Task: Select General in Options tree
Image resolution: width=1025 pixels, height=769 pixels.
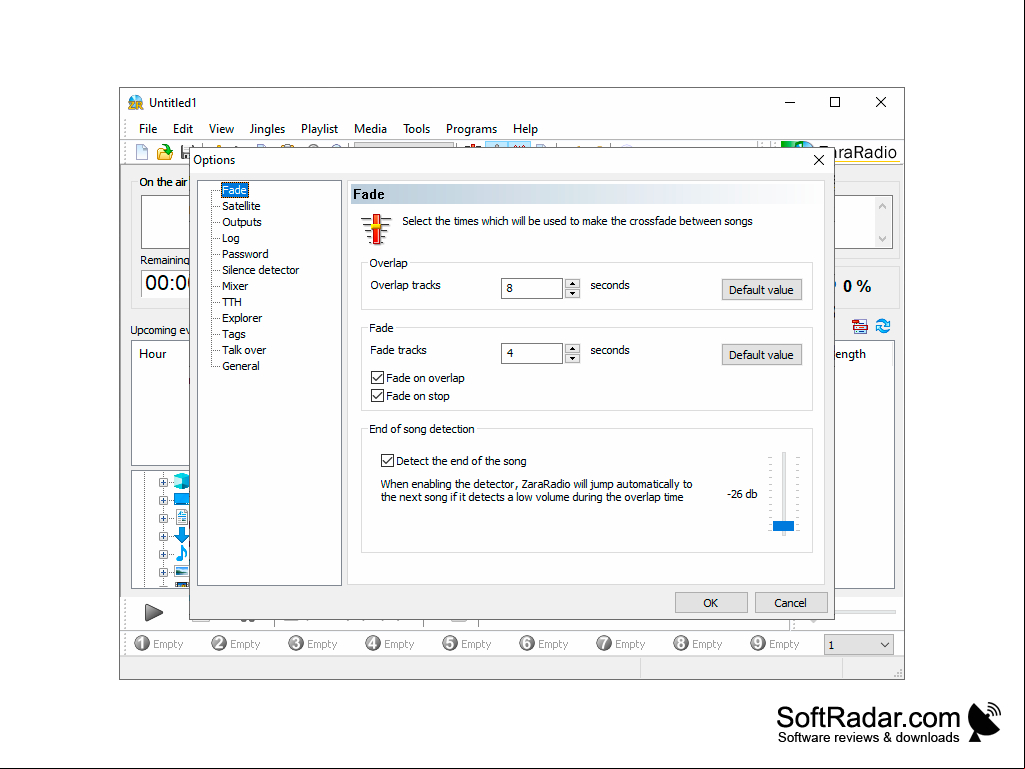Action: [241, 366]
